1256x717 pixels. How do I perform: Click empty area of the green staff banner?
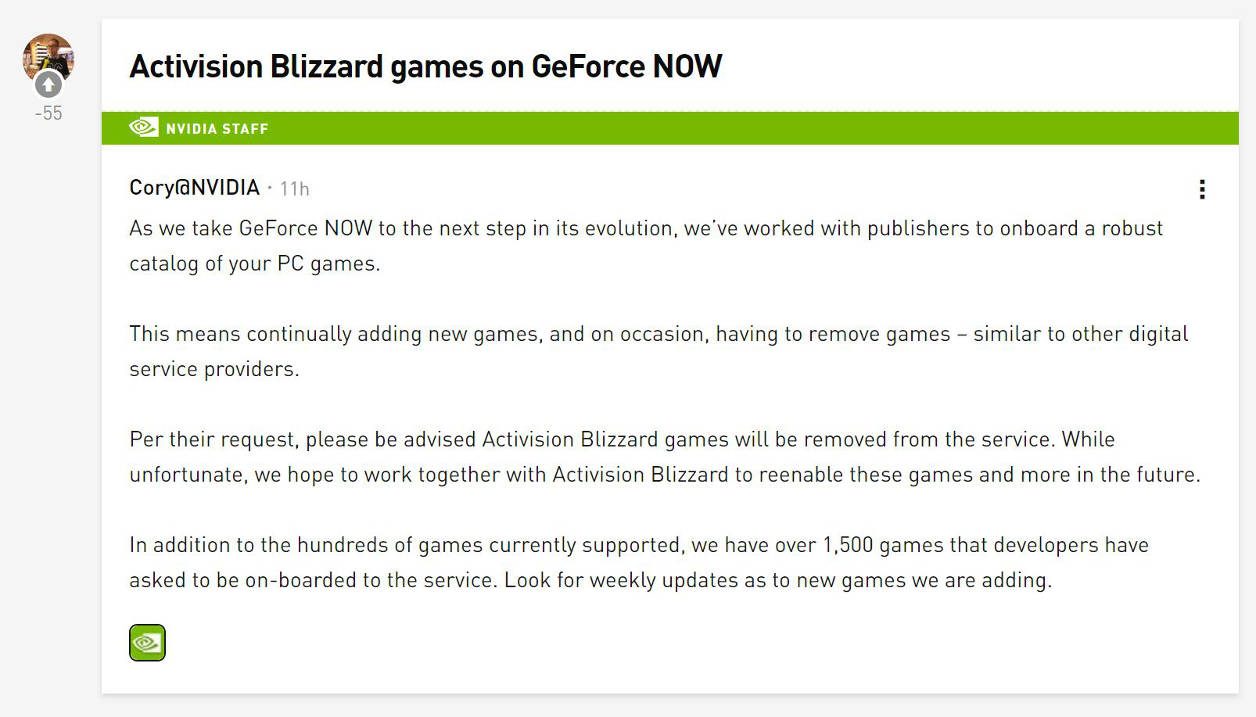pyautogui.click(x=750, y=128)
